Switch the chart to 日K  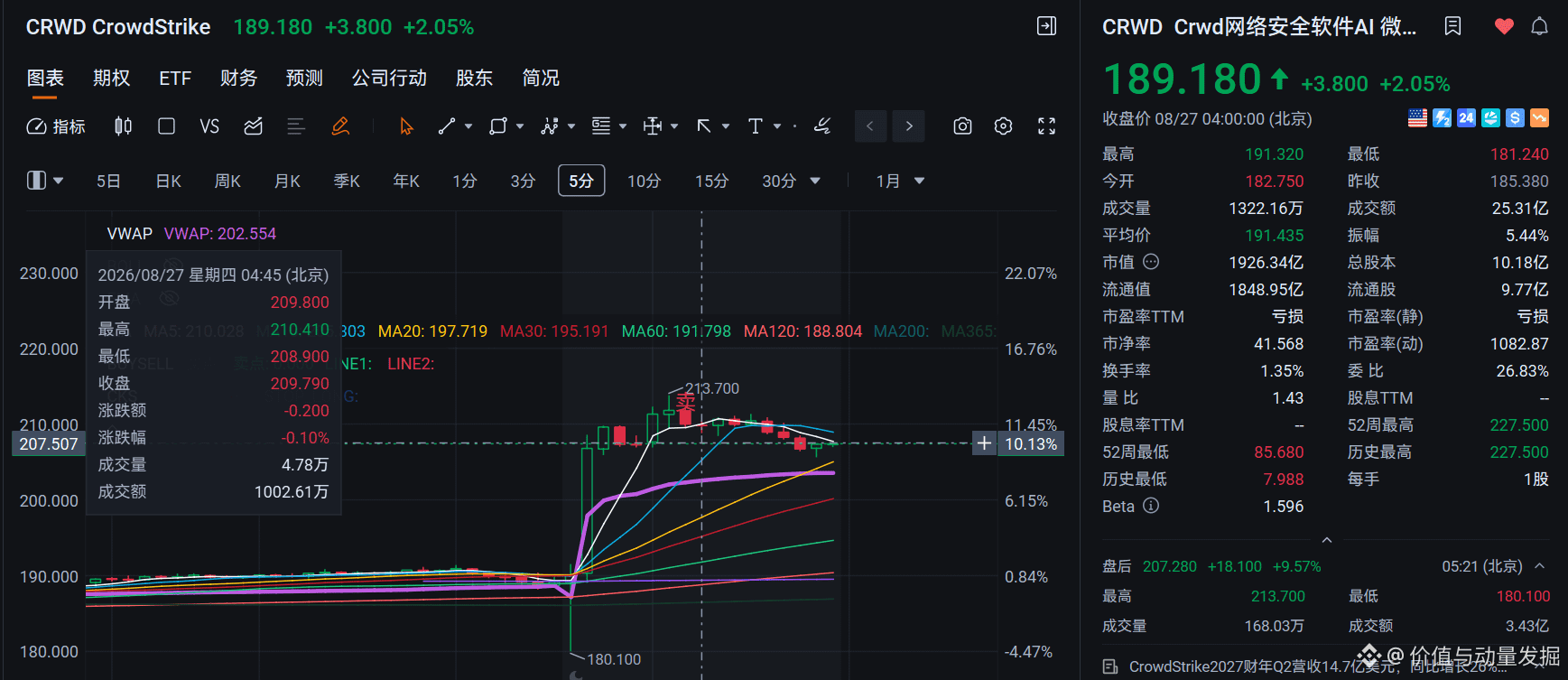click(169, 182)
